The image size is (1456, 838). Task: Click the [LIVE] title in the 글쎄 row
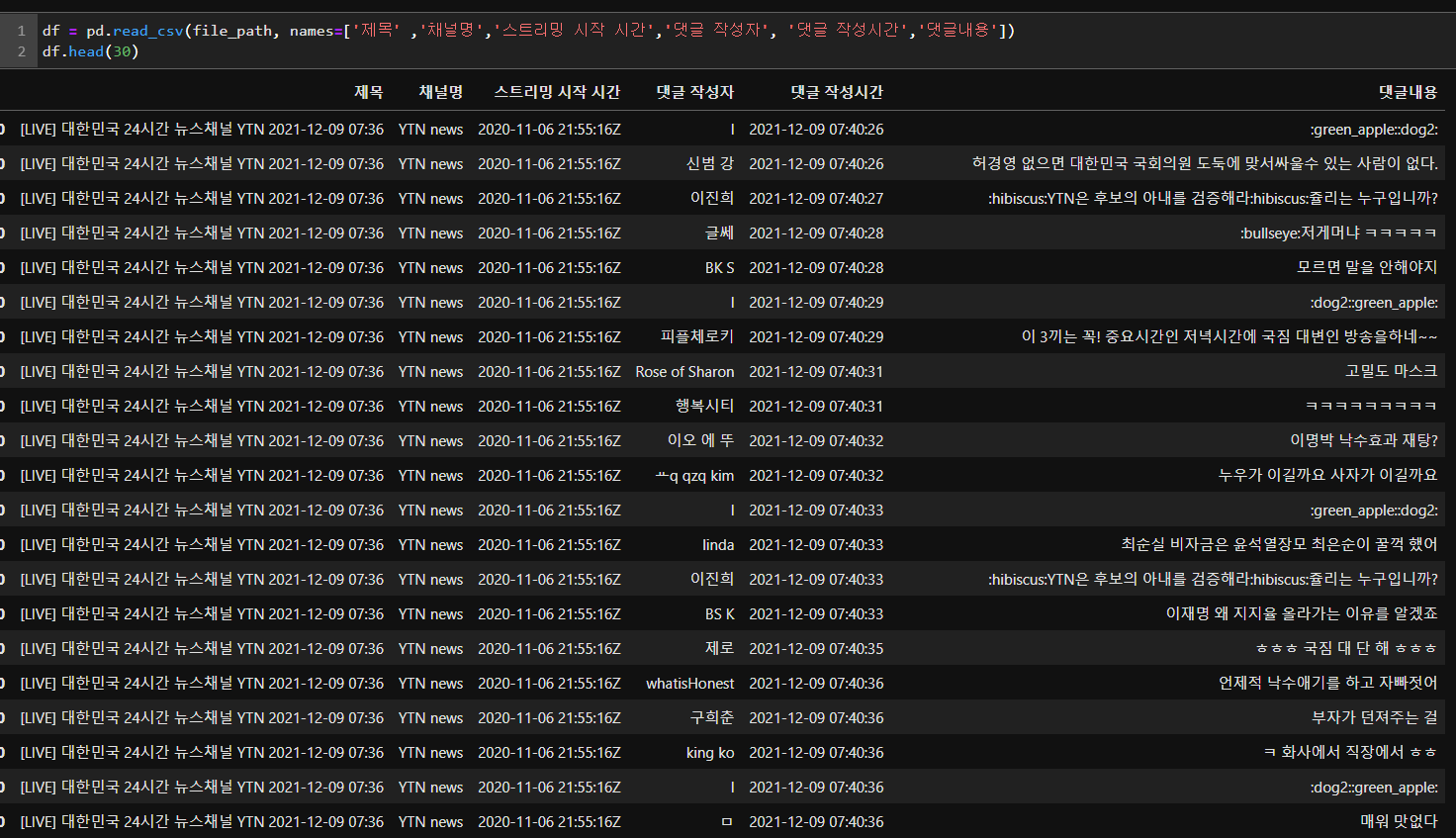coord(202,233)
